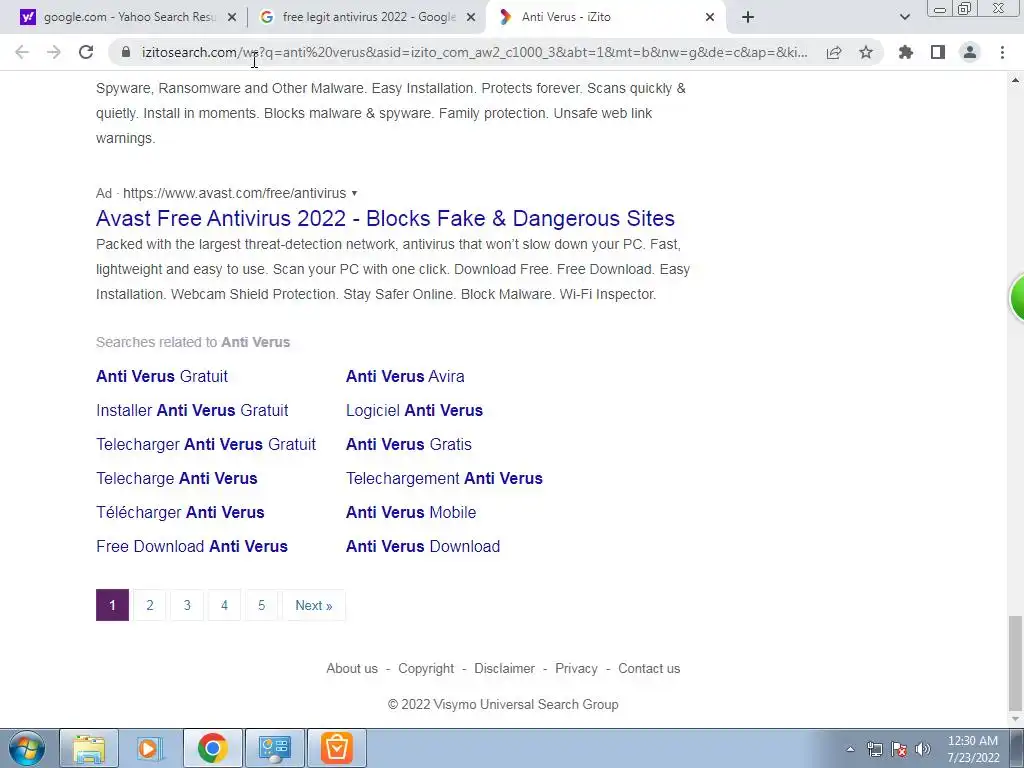Open Telechargement Anti Verus link

[x=444, y=478]
